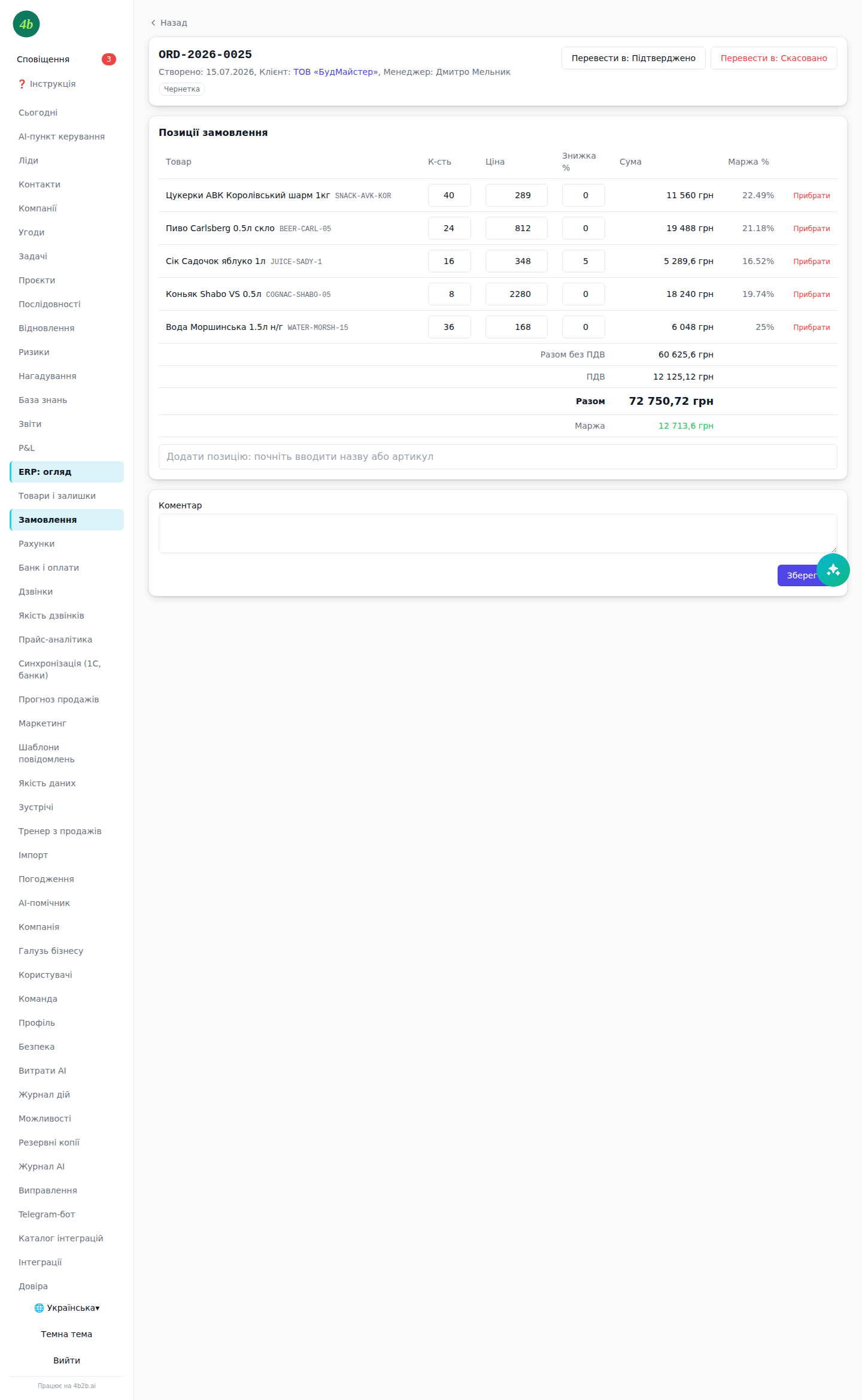Open Журнал дій in sidebar

click(x=66, y=1095)
